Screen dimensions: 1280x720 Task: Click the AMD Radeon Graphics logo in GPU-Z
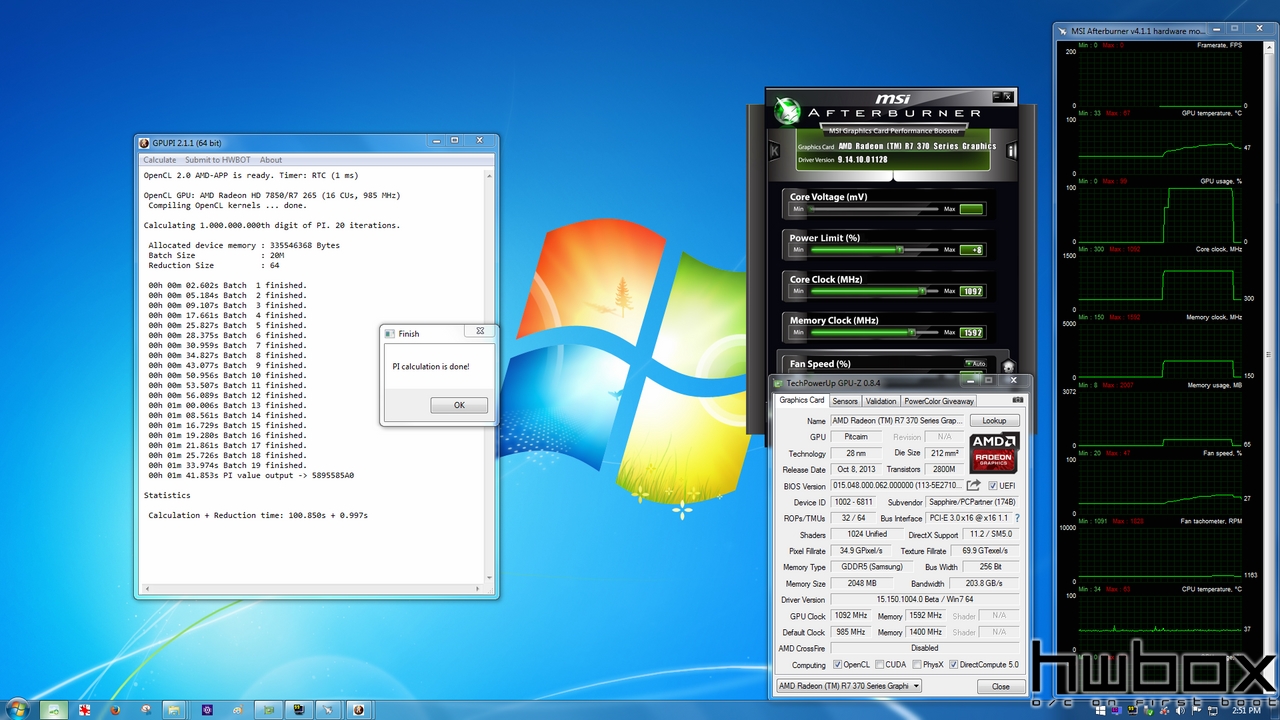[993, 453]
